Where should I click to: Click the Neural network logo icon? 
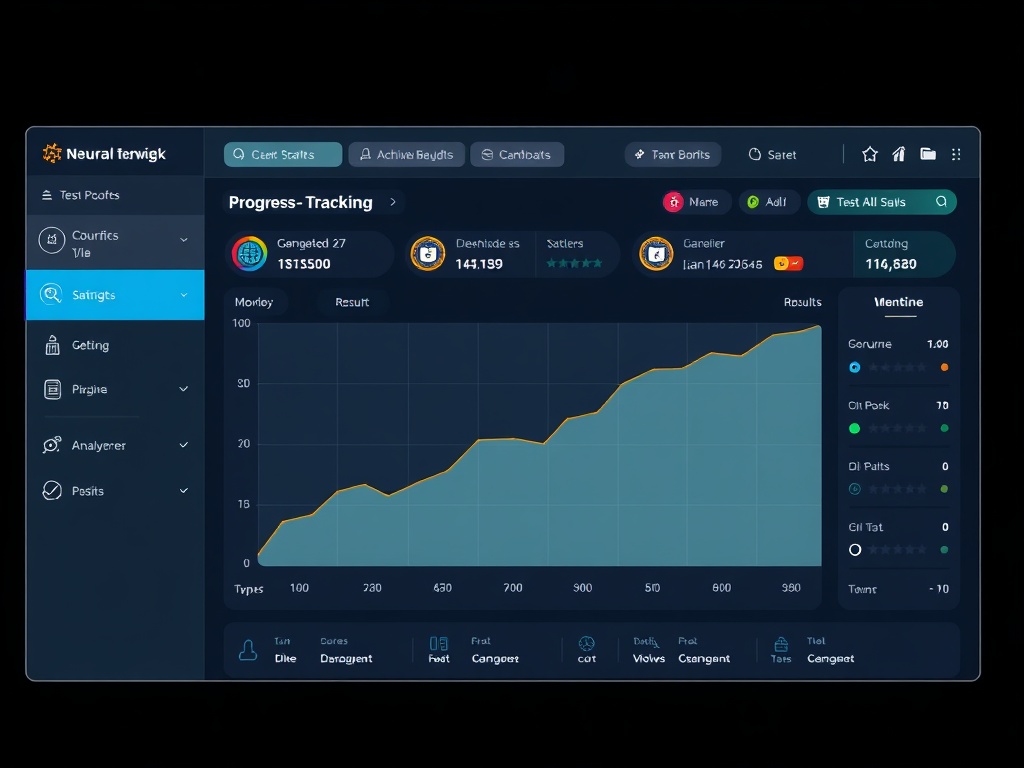tap(52, 154)
